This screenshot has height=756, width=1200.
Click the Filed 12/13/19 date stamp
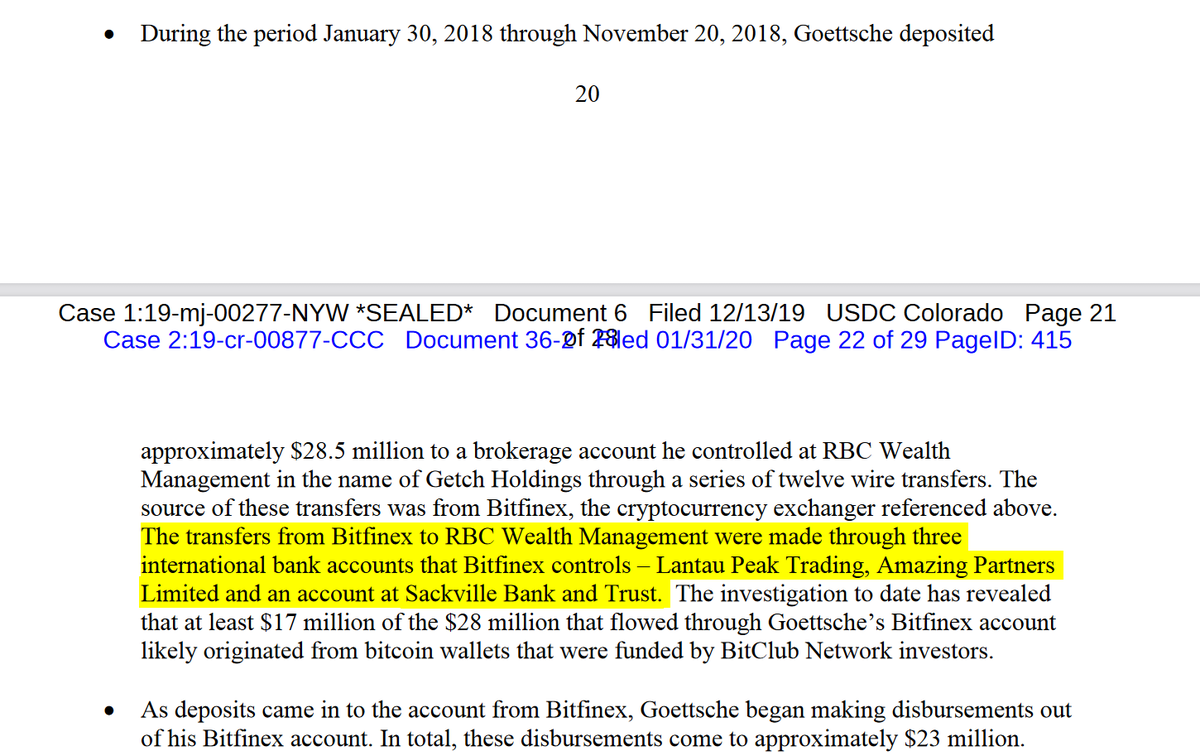tap(726, 313)
